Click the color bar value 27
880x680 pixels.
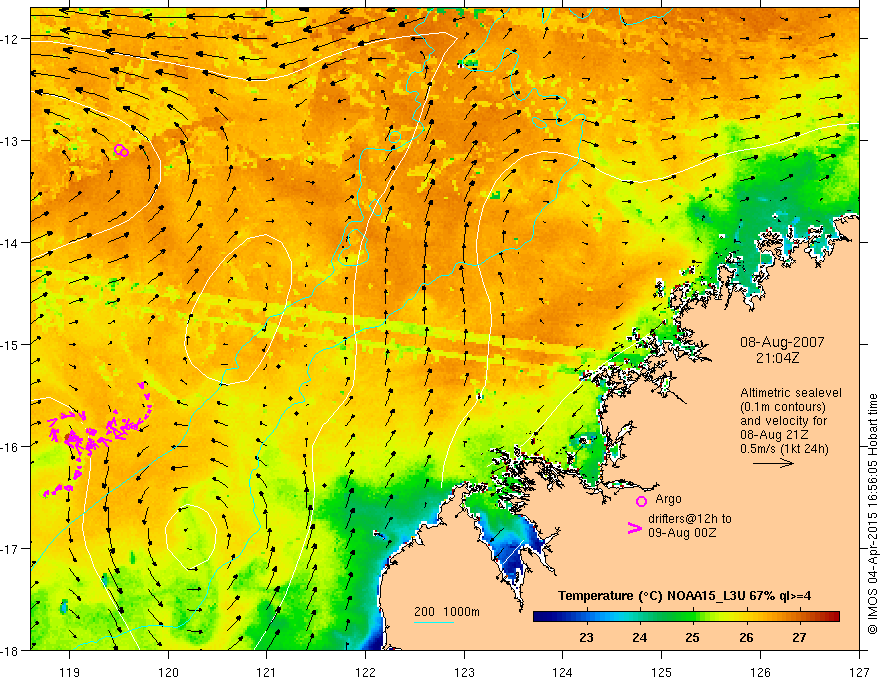(x=799, y=638)
